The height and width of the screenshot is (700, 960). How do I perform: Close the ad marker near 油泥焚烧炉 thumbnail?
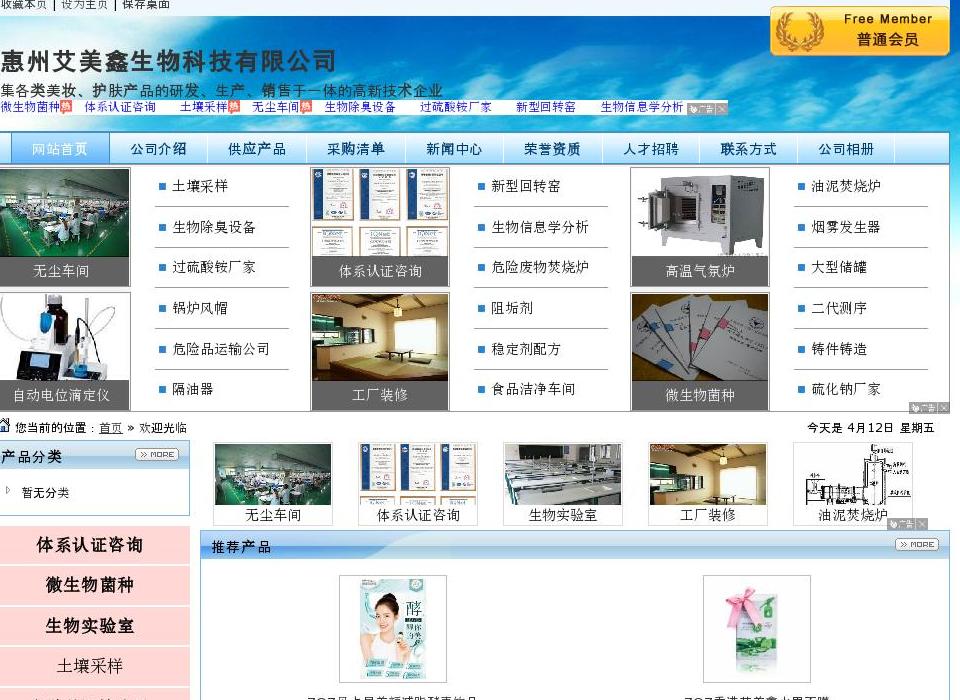pos(922,524)
